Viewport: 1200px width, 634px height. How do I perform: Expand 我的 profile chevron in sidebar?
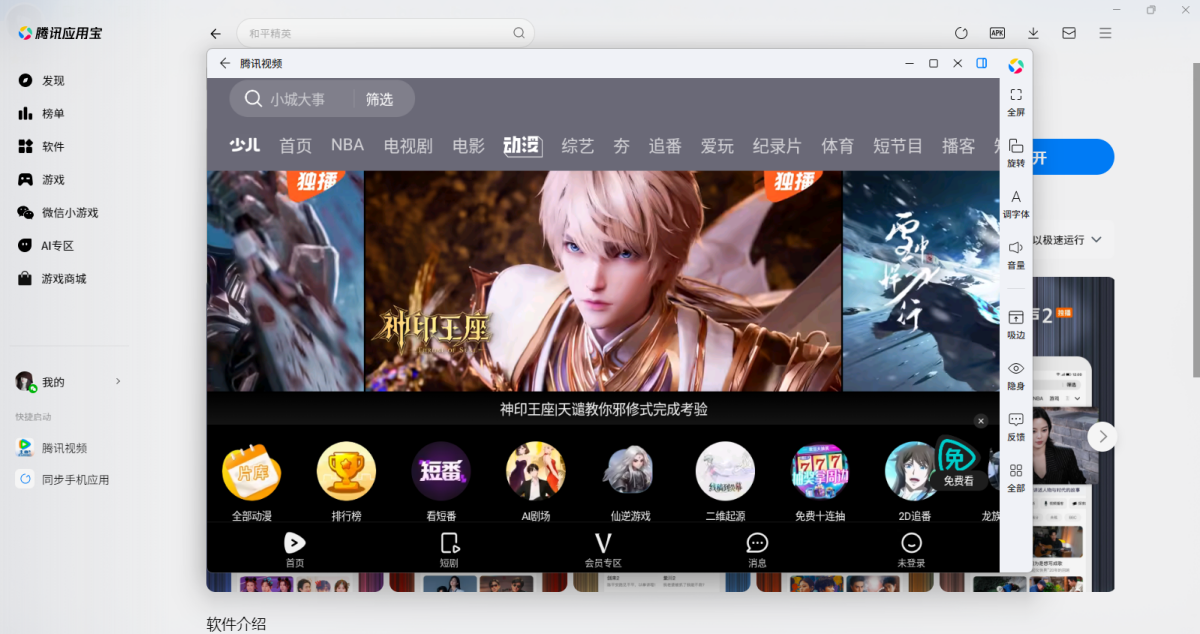pos(118,381)
